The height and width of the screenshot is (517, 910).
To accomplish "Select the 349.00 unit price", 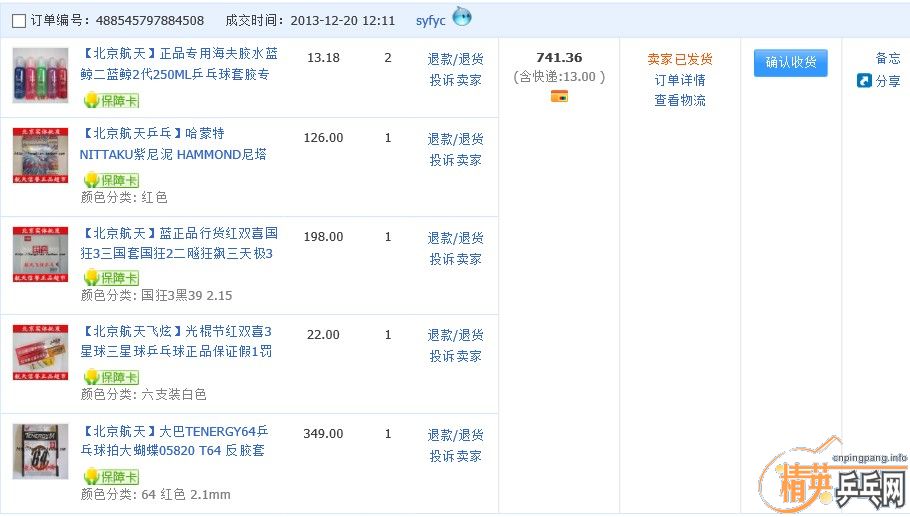I will pos(323,434).
